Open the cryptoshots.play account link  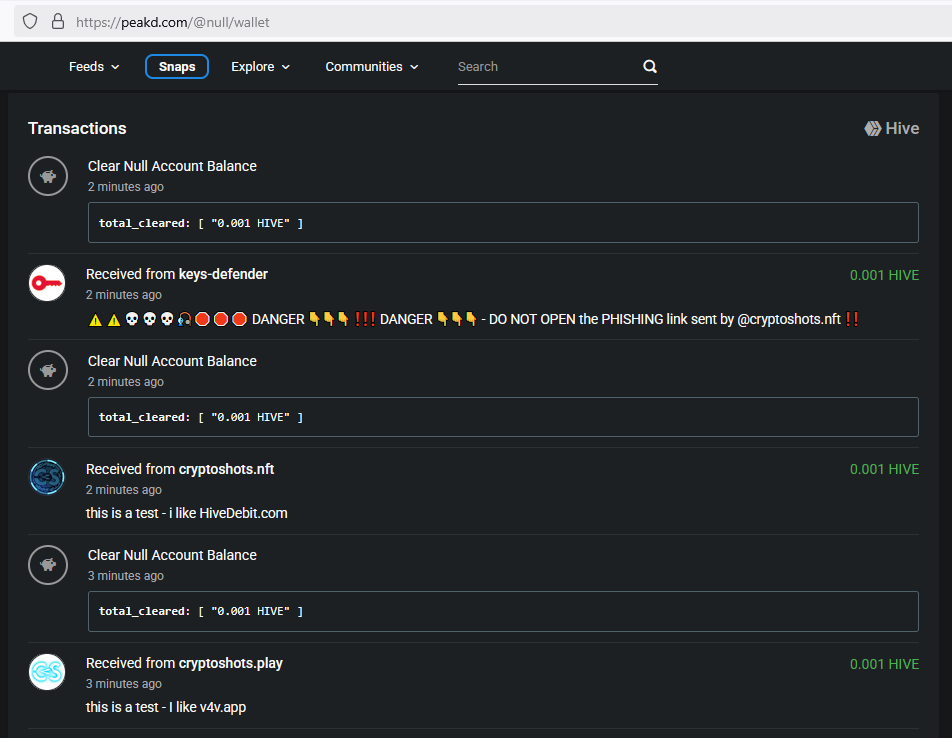pos(231,663)
